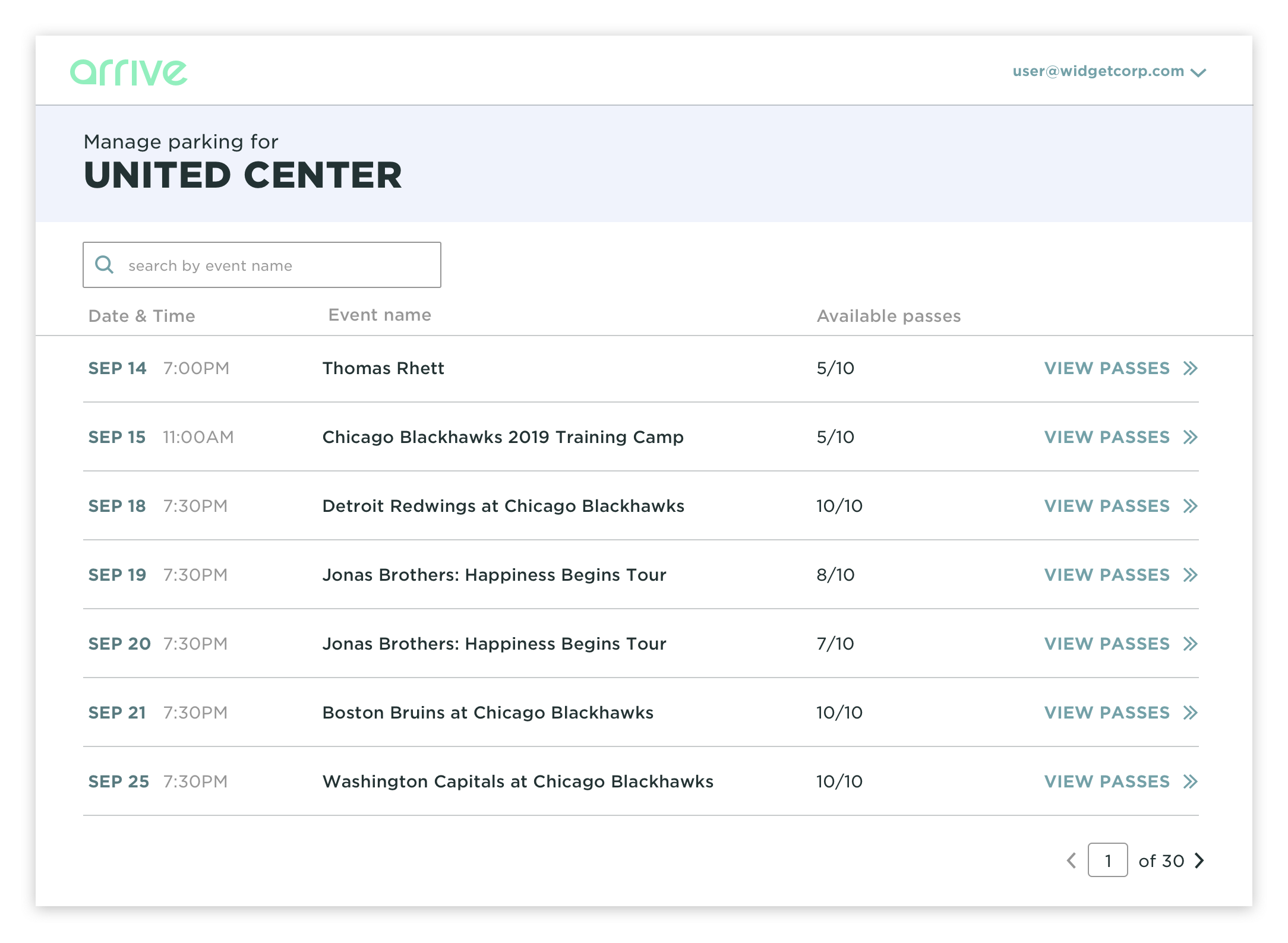Select Chicago Blackhawks 2019 Training Camp event
This screenshot has height=943, width=1288.
503,437
